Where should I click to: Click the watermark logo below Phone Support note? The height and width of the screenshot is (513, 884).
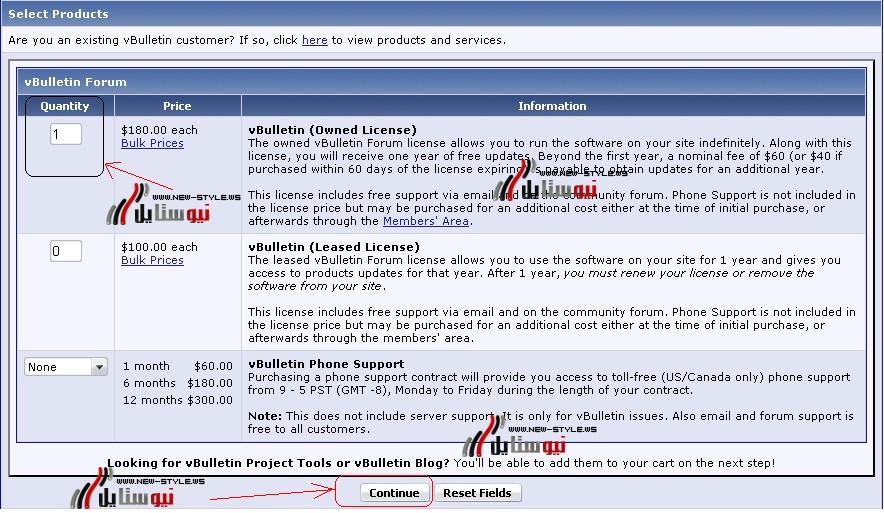(528, 439)
